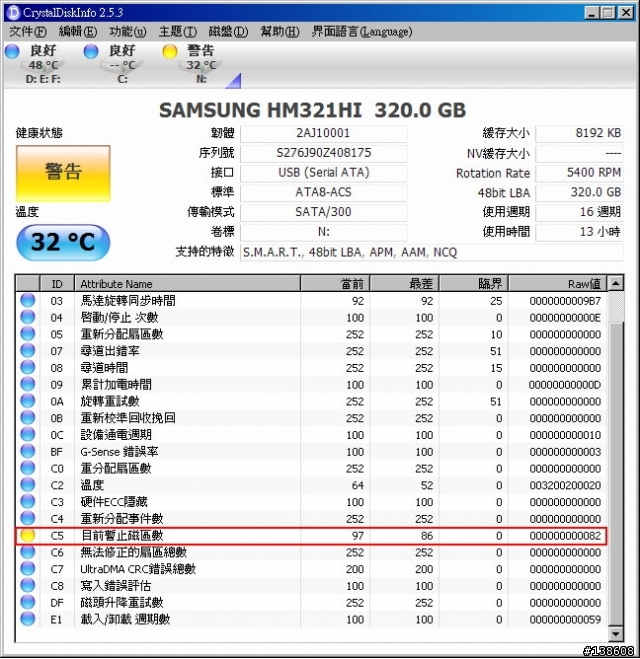640x659 pixels.
Task: Click the firmware field 2AJ10001
Action: pos(324,133)
